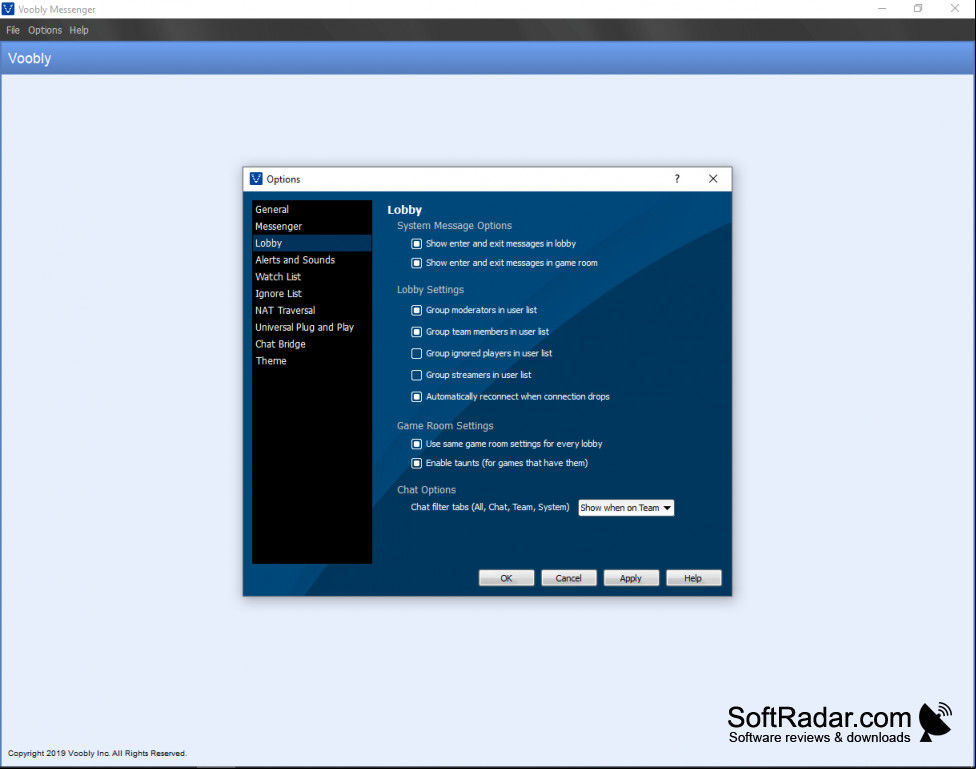Toggle Enable taunts checkbox
This screenshot has height=769, width=976.
point(416,463)
